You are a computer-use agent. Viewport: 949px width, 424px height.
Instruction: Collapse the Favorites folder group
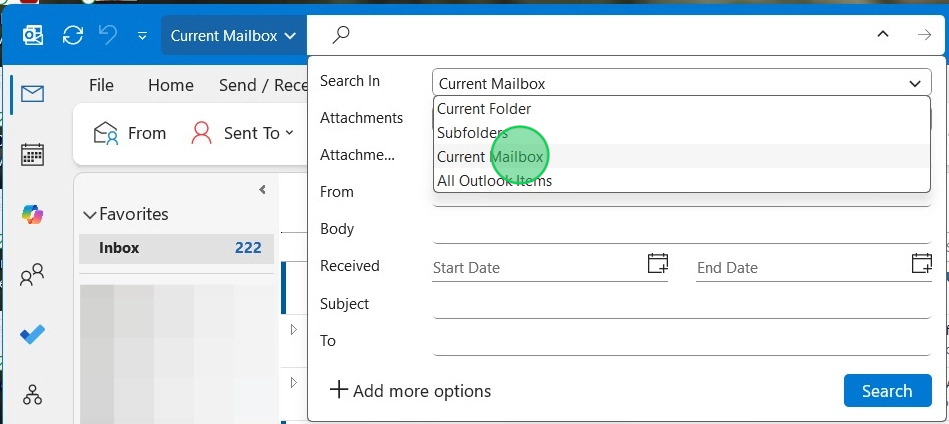coord(90,215)
